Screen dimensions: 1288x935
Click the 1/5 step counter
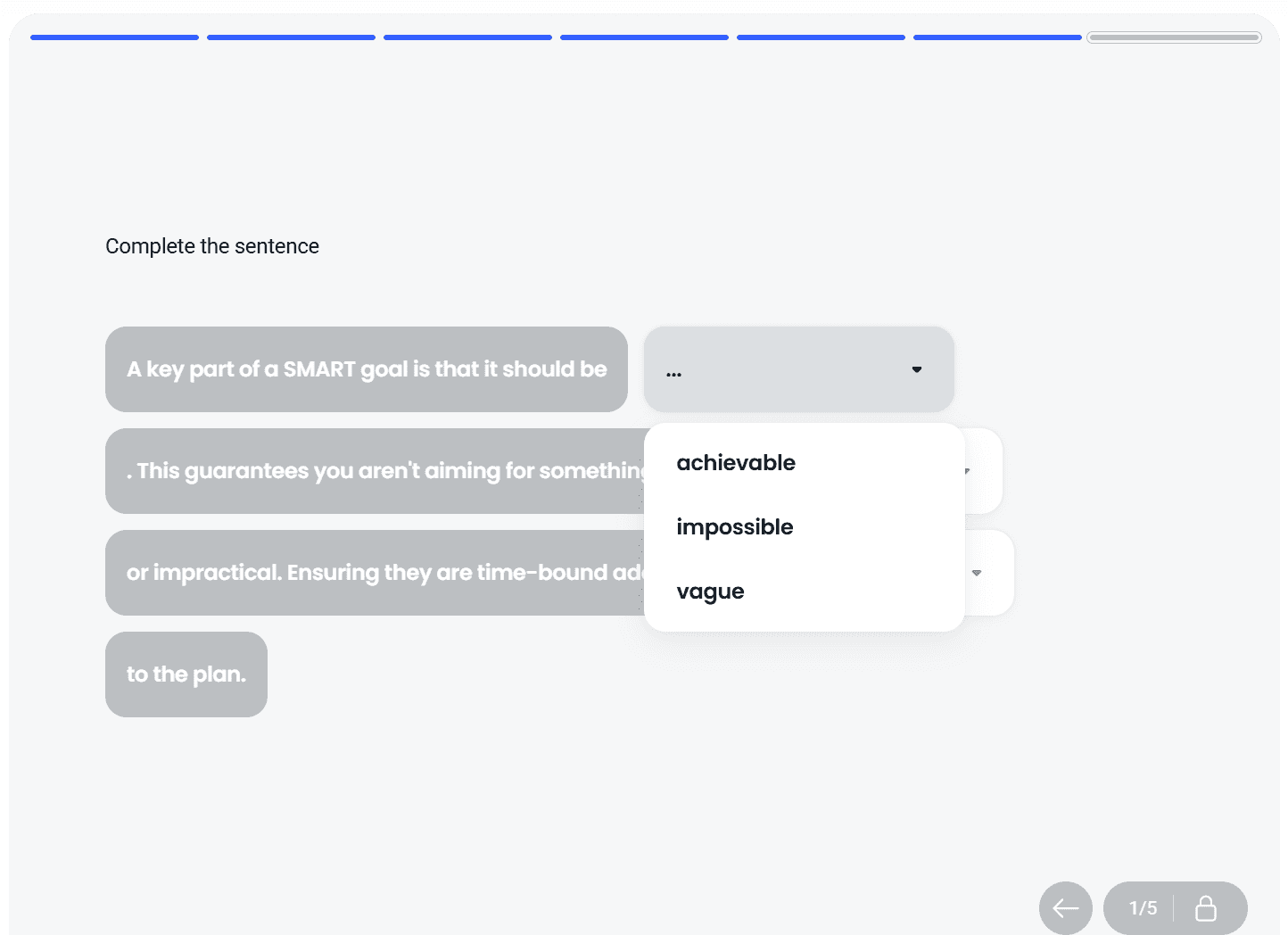click(x=1143, y=908)
